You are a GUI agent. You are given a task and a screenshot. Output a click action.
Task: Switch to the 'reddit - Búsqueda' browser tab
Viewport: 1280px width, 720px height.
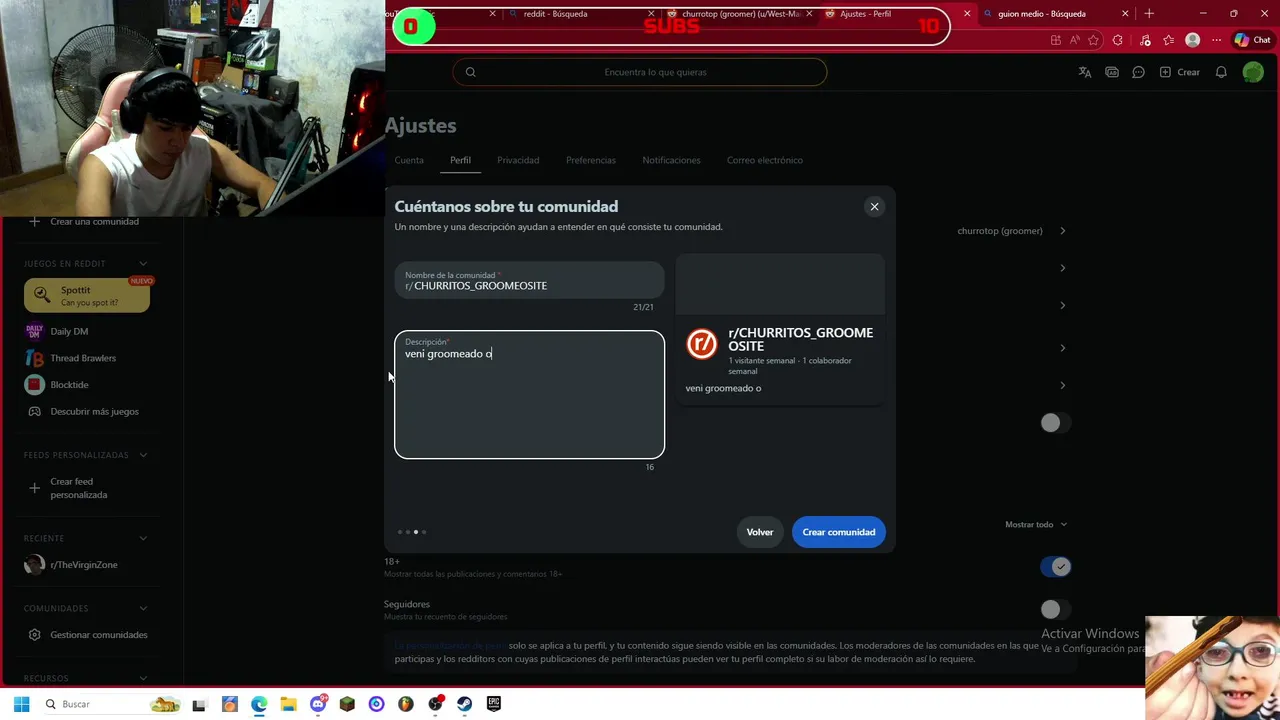(x=582, y=14)
